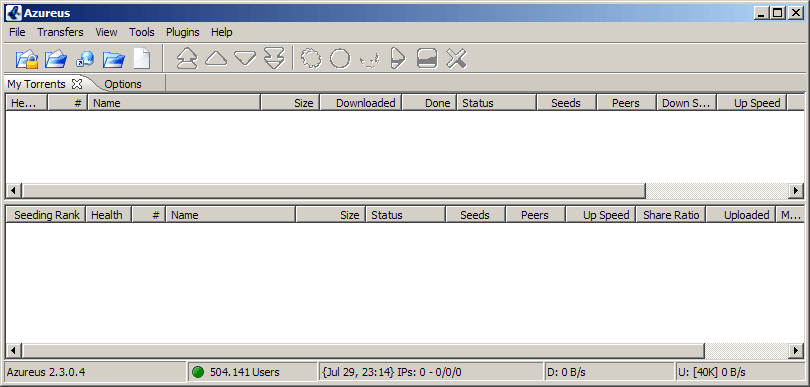
Task: Minimize the Azureus window
Action: pos(760,13)
